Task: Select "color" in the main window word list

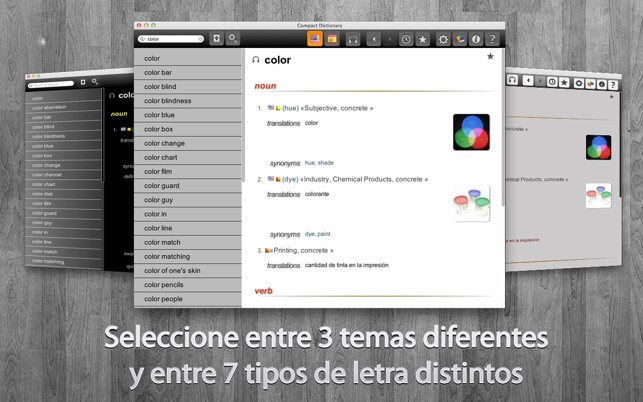Action: tap(188, 58)
